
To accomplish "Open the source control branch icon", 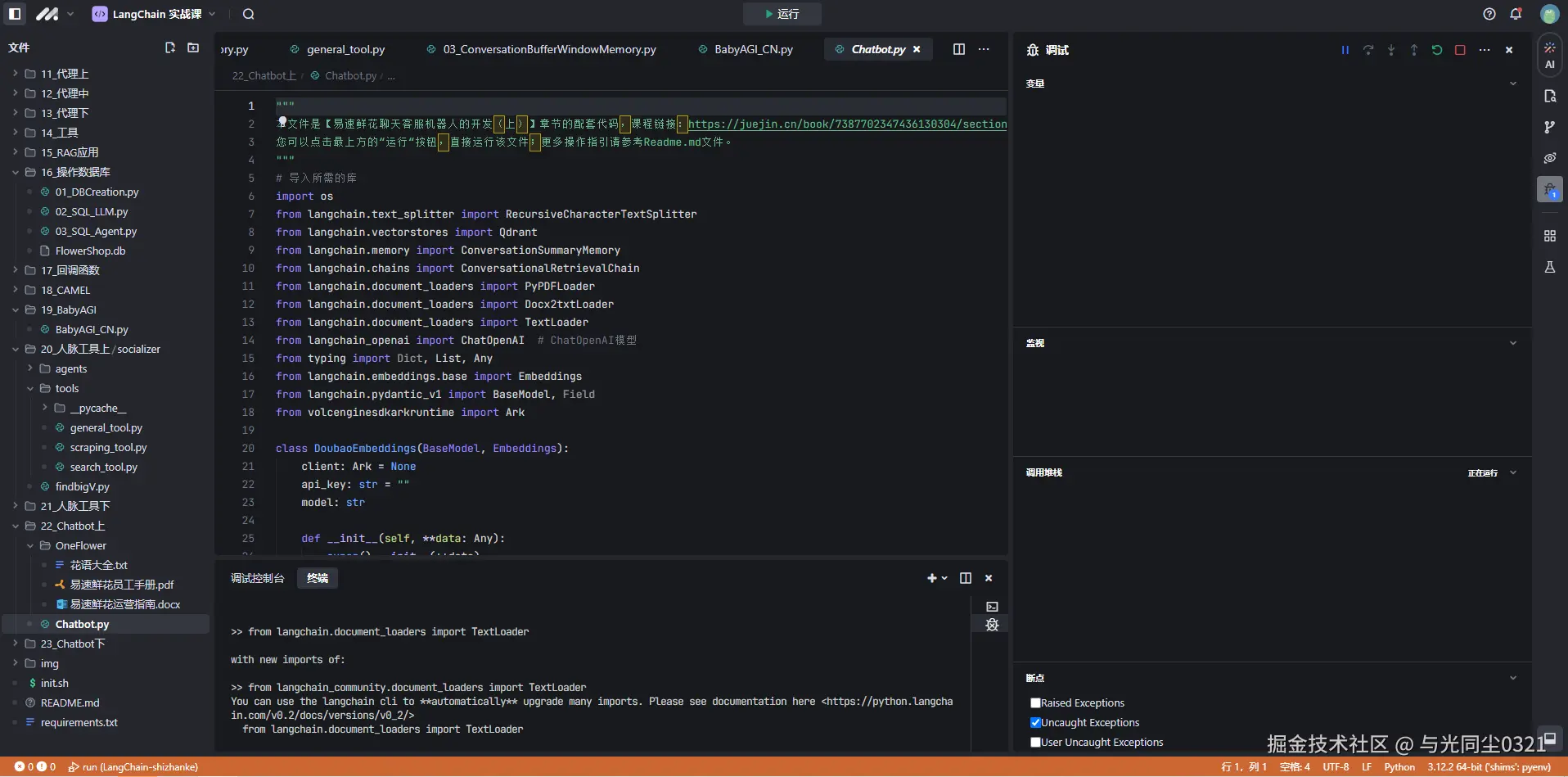I will 1549,127.
